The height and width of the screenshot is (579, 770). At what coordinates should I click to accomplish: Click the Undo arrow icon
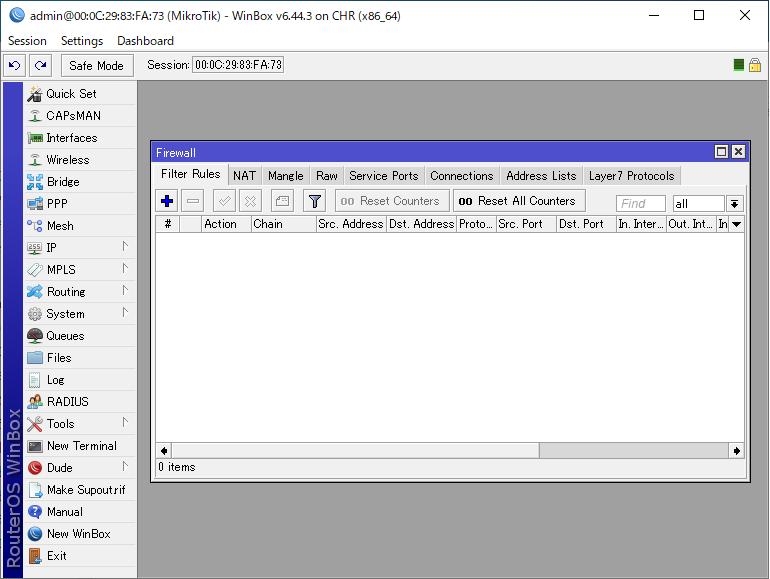pos(15,65)
